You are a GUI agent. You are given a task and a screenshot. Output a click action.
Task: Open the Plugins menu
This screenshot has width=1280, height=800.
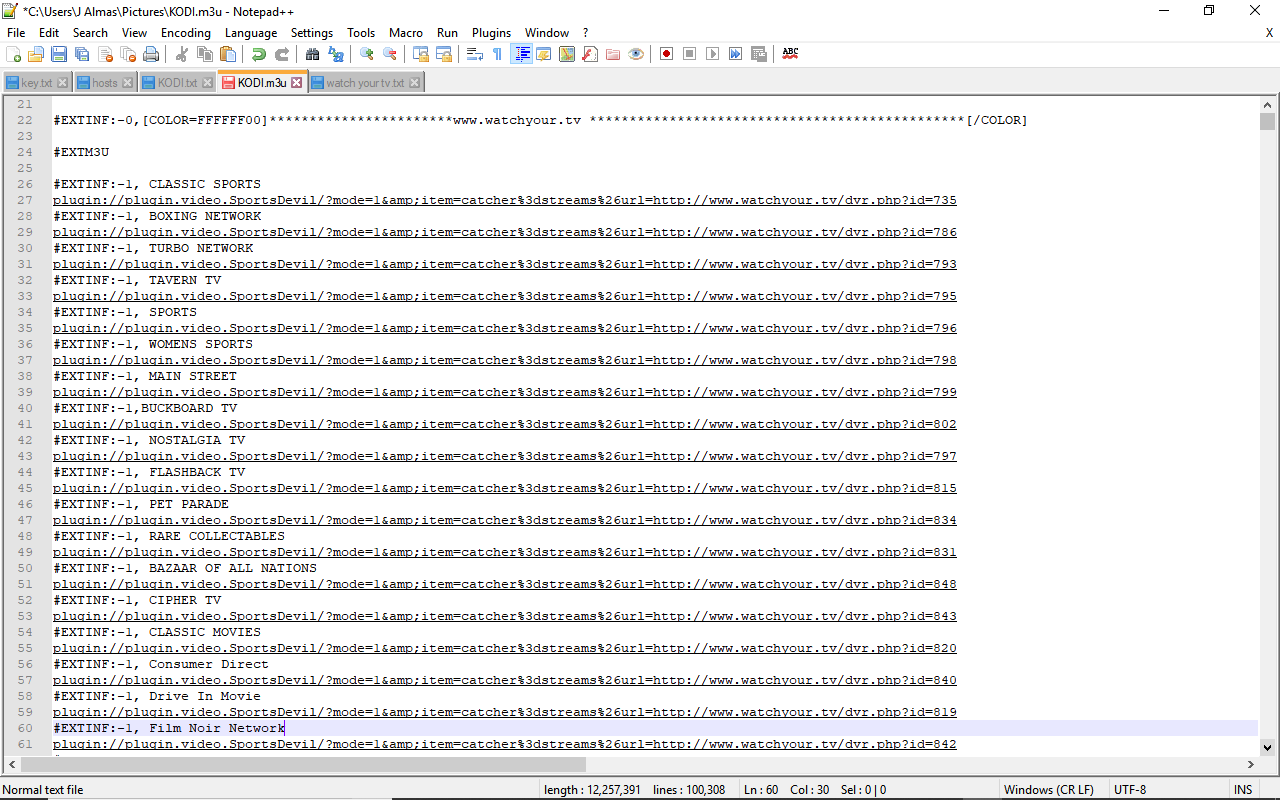[x=491, y=33]
